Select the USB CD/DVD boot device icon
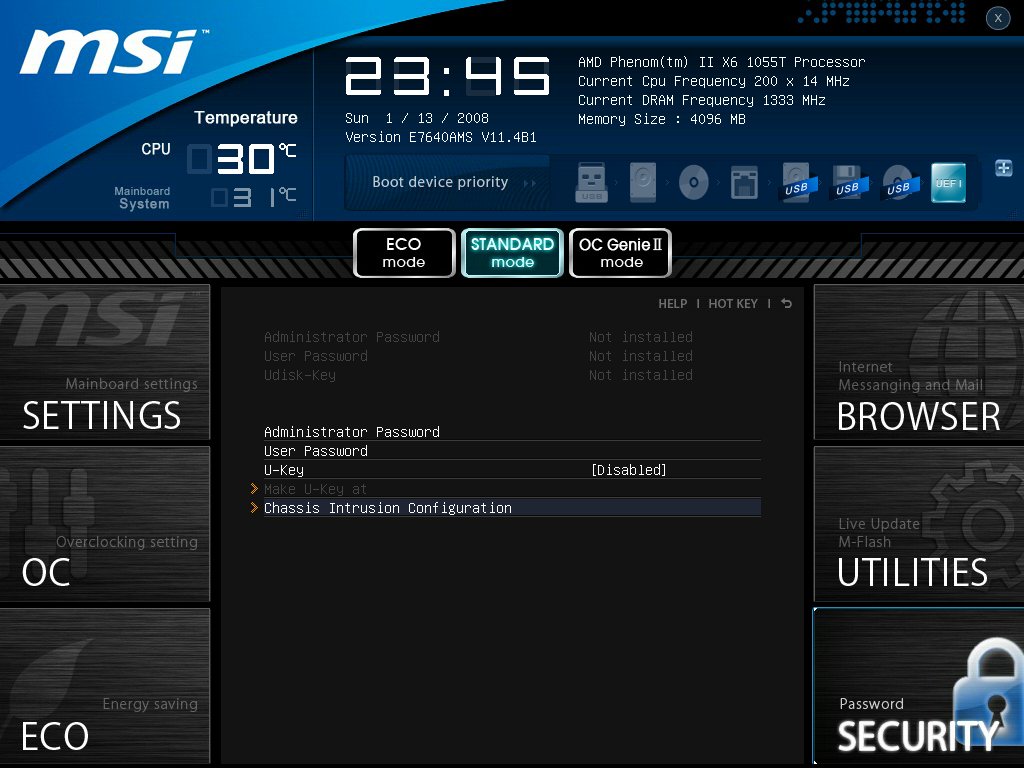The height and width of the screenshot is (768, 1024). (899, 183)
